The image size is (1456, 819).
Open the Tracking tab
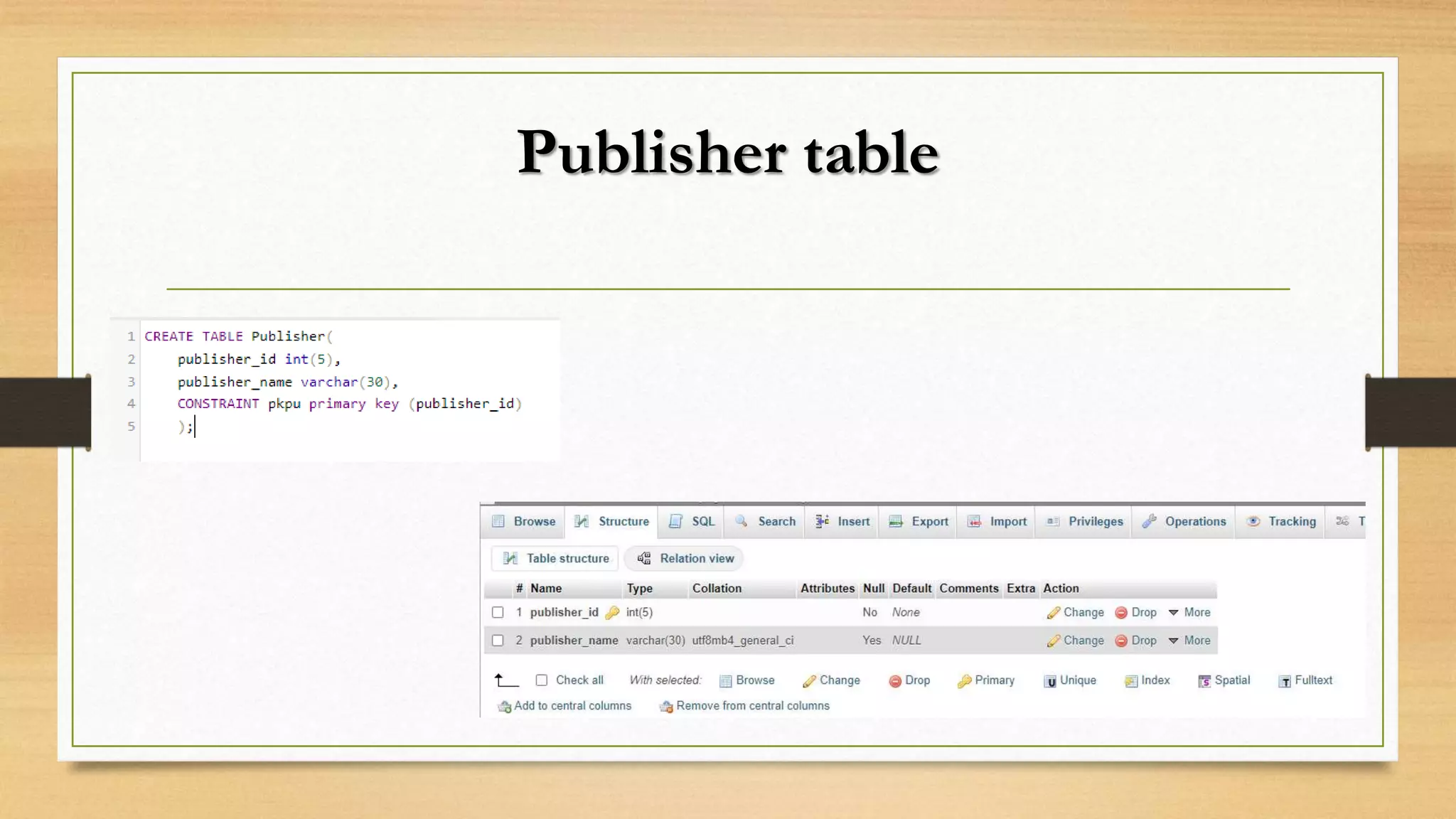click(1281, 521)
